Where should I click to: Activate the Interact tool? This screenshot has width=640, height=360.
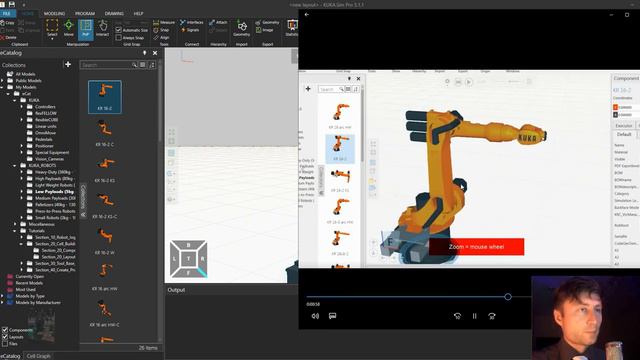point(102,28)
